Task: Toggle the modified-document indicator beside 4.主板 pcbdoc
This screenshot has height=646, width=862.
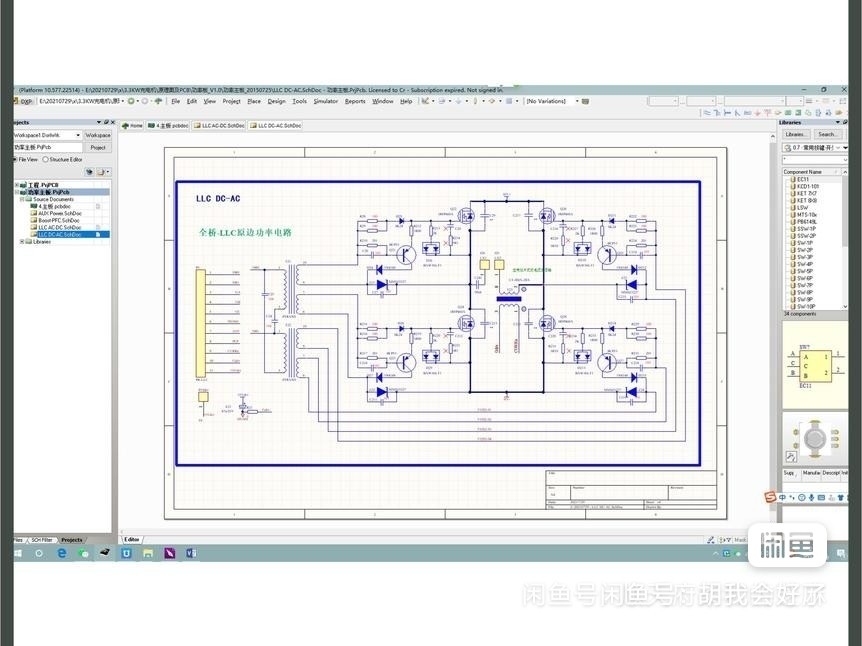Action: pyautogui.click(x=96, y=206)
